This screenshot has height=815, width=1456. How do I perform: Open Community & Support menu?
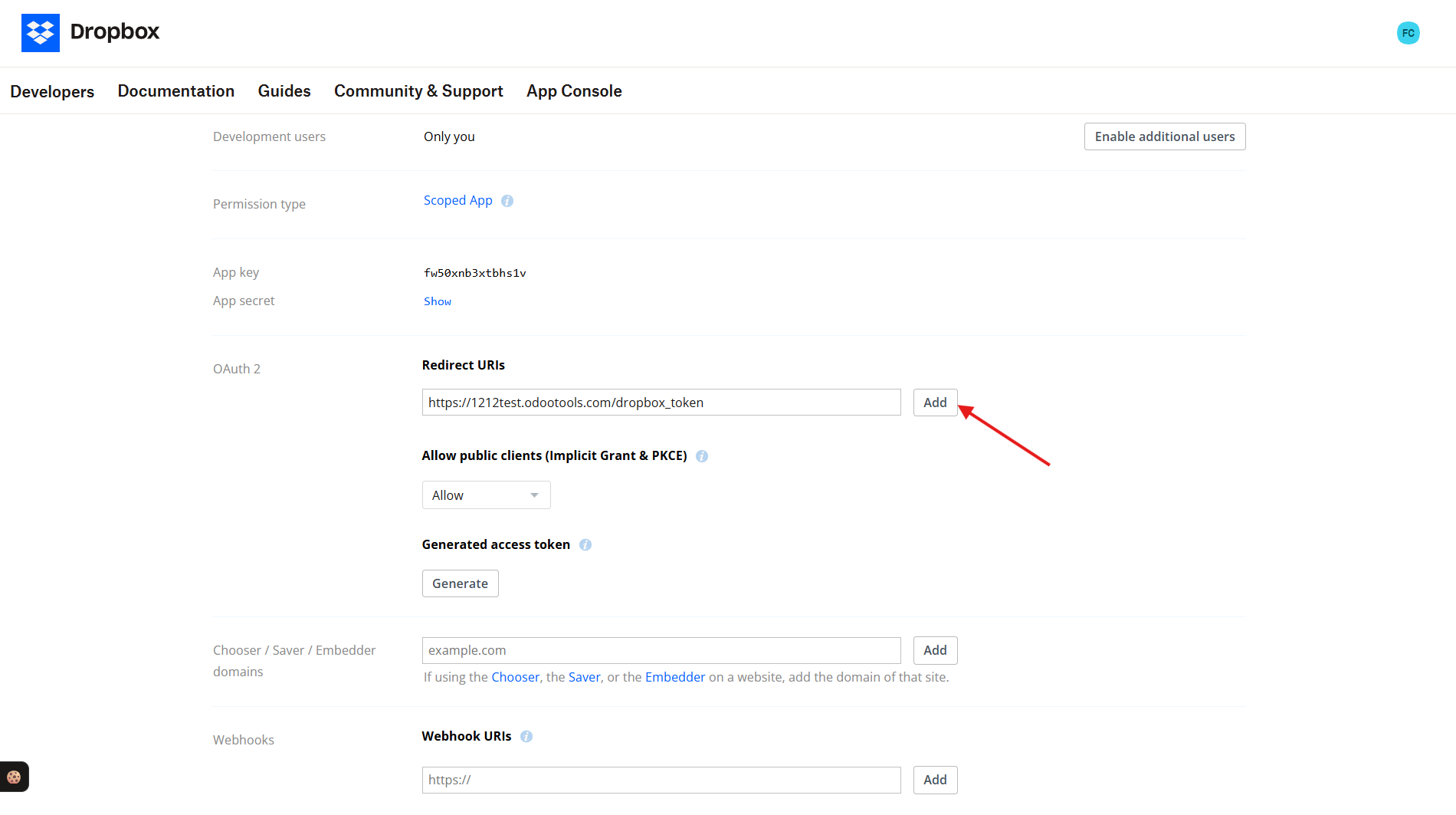pos(418,91)
